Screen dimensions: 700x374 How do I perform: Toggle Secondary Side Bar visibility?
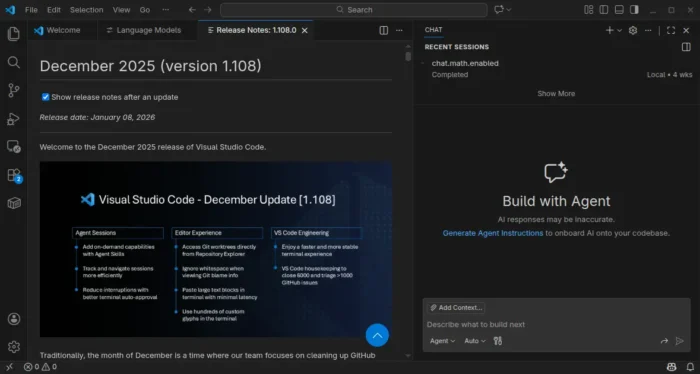[x=634, y=9]
